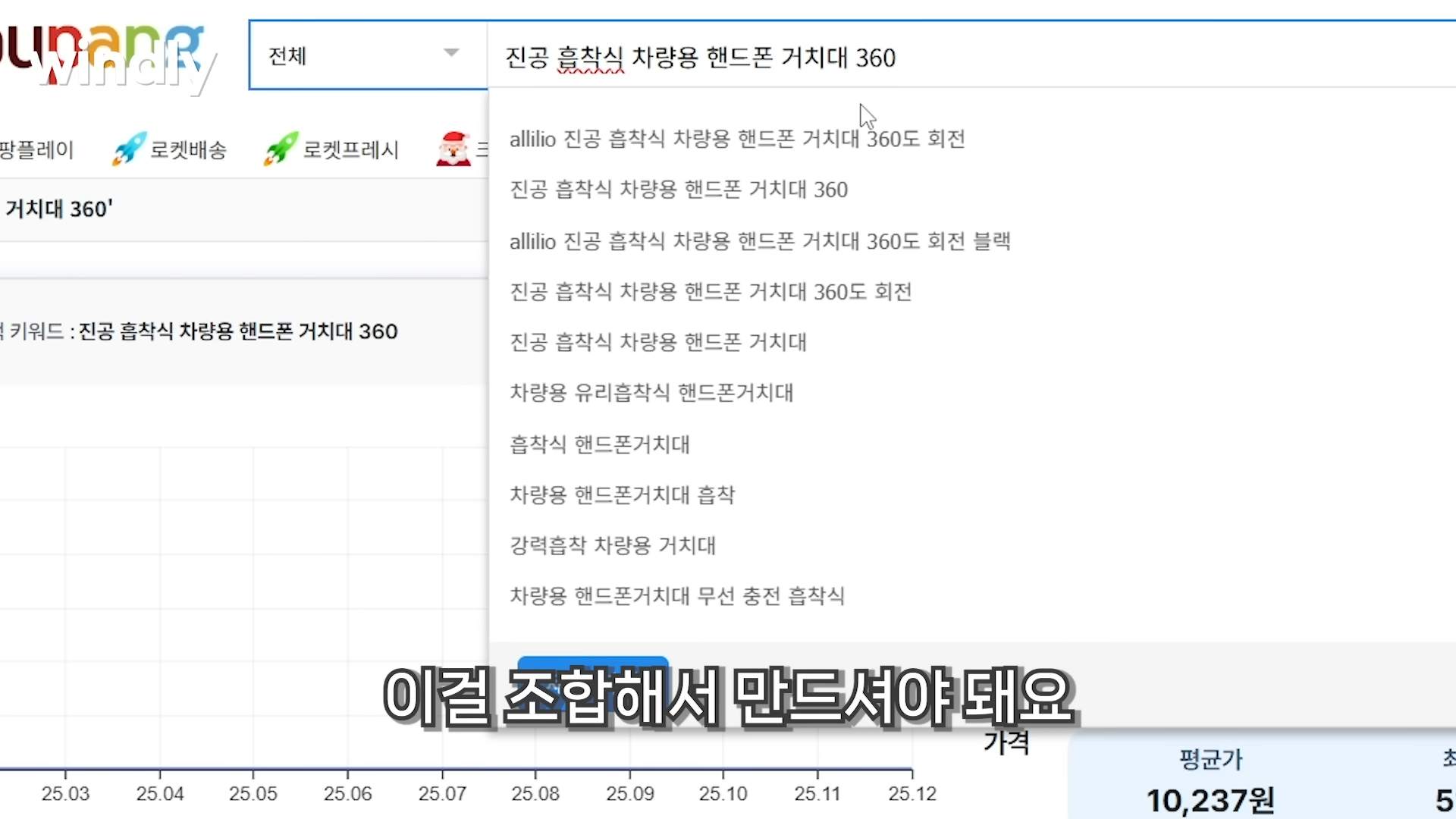Click the 강력흡착 차량용 거치대 suggestion
Screen dimensions: 1456x819
point(612,545)
